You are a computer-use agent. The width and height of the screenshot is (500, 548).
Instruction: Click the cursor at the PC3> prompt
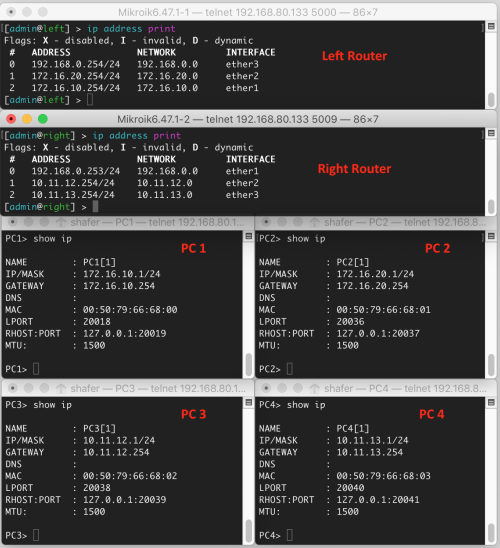36,535
